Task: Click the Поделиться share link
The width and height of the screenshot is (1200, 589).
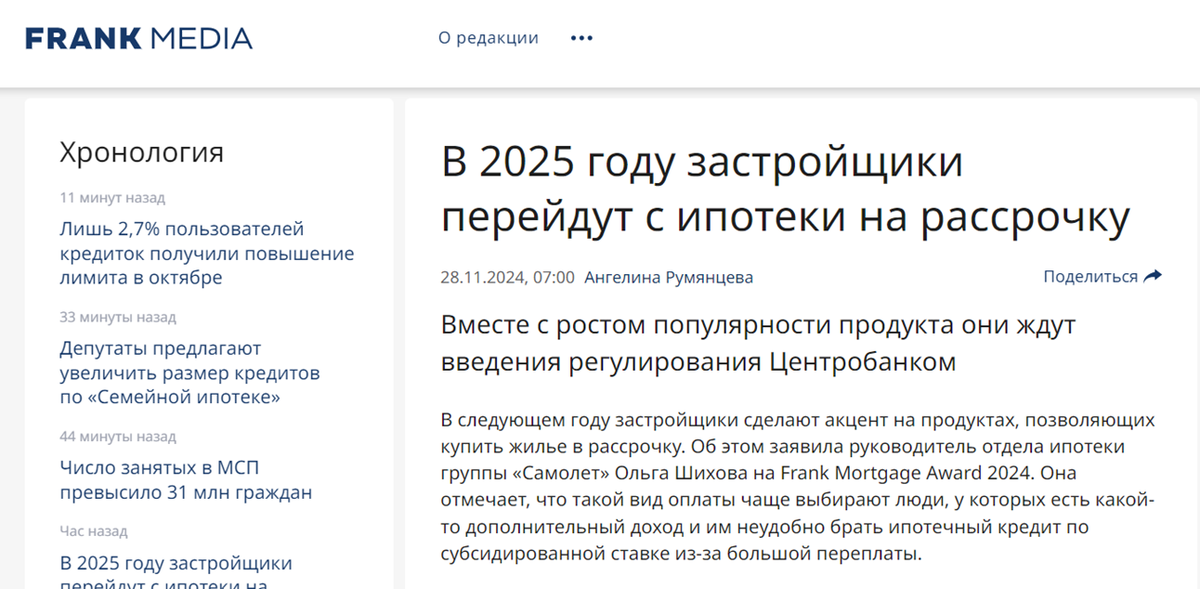Action: pyautogui.click(x=1090, y=277)
